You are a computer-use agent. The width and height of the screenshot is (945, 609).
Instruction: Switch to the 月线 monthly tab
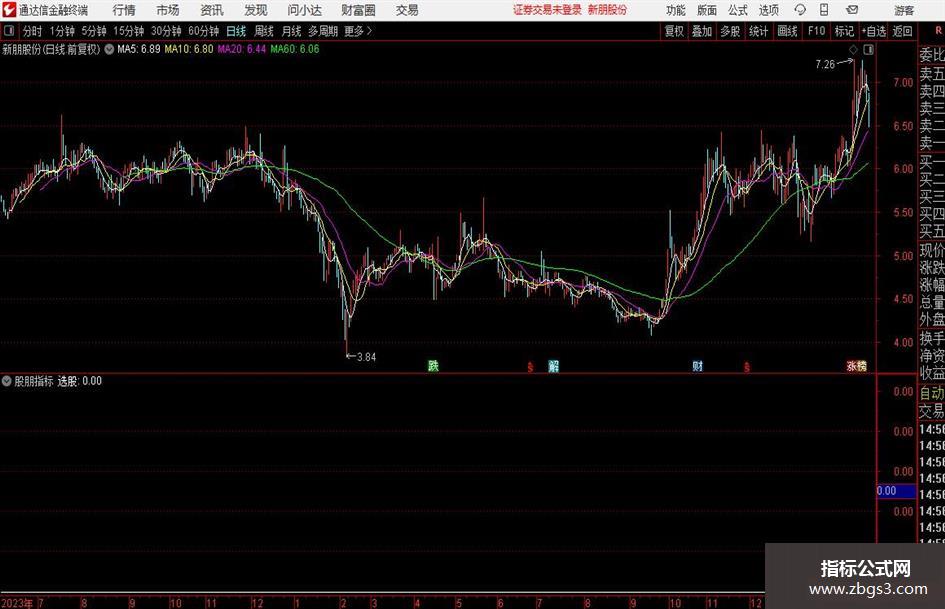291,31
